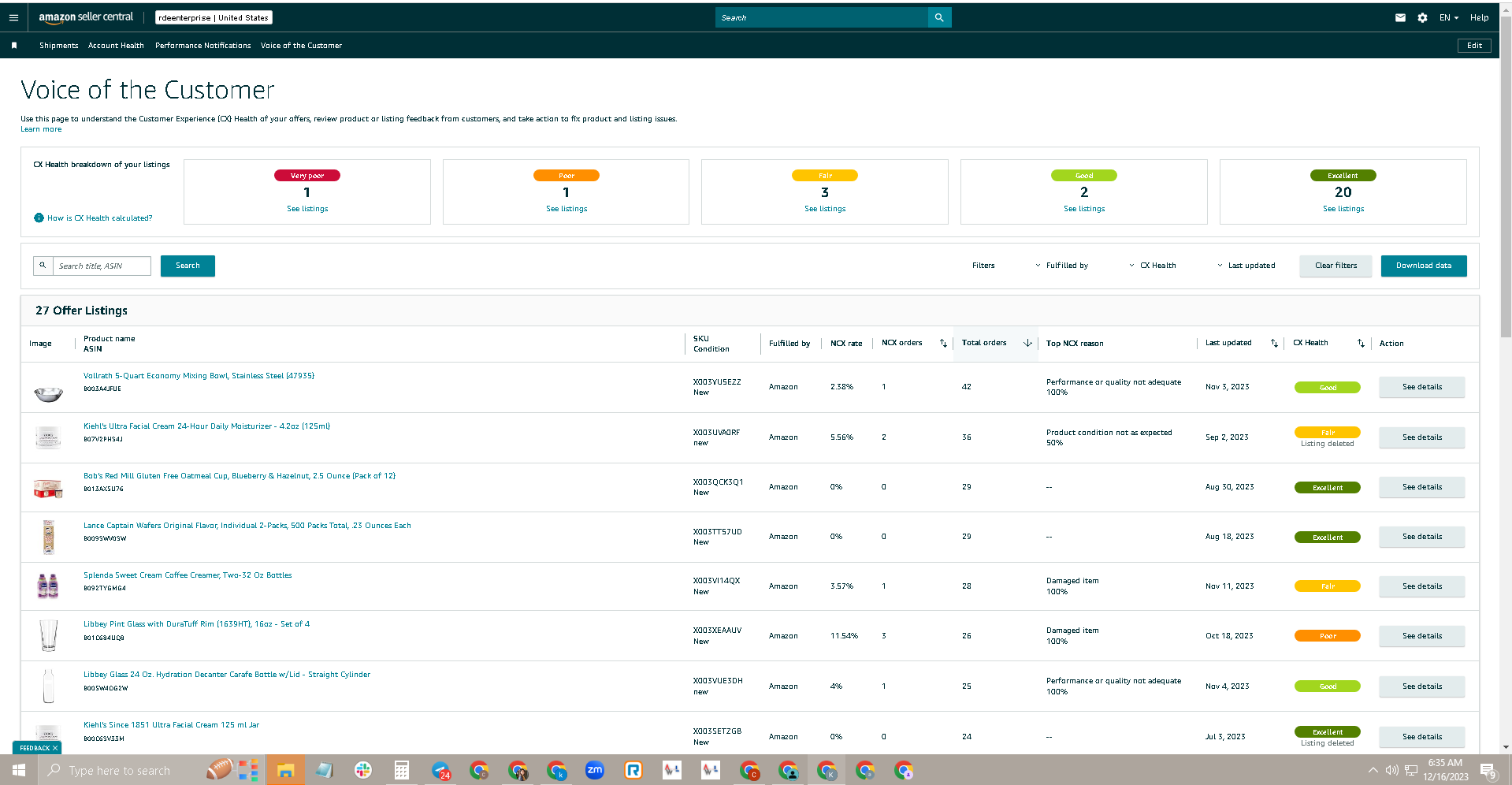The width and height of the screenshot is (1512, 785).
Task: Open the hamburger navigation menu
Action: click(13, 17)
